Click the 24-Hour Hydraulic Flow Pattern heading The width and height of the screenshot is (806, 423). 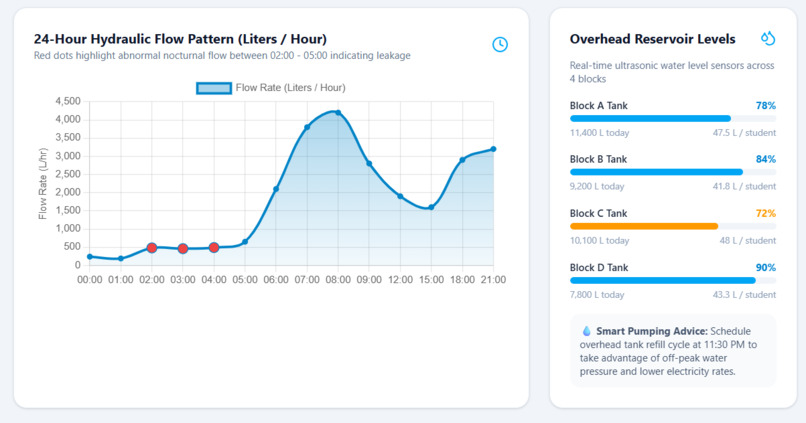pos(180,39)
